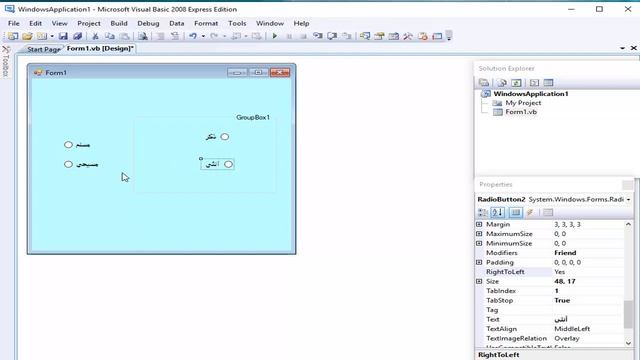Switch Properties grid to Alphabetical view
Image resolution: width=640 pixels, height=360 pixels.
tap(498, 212)
